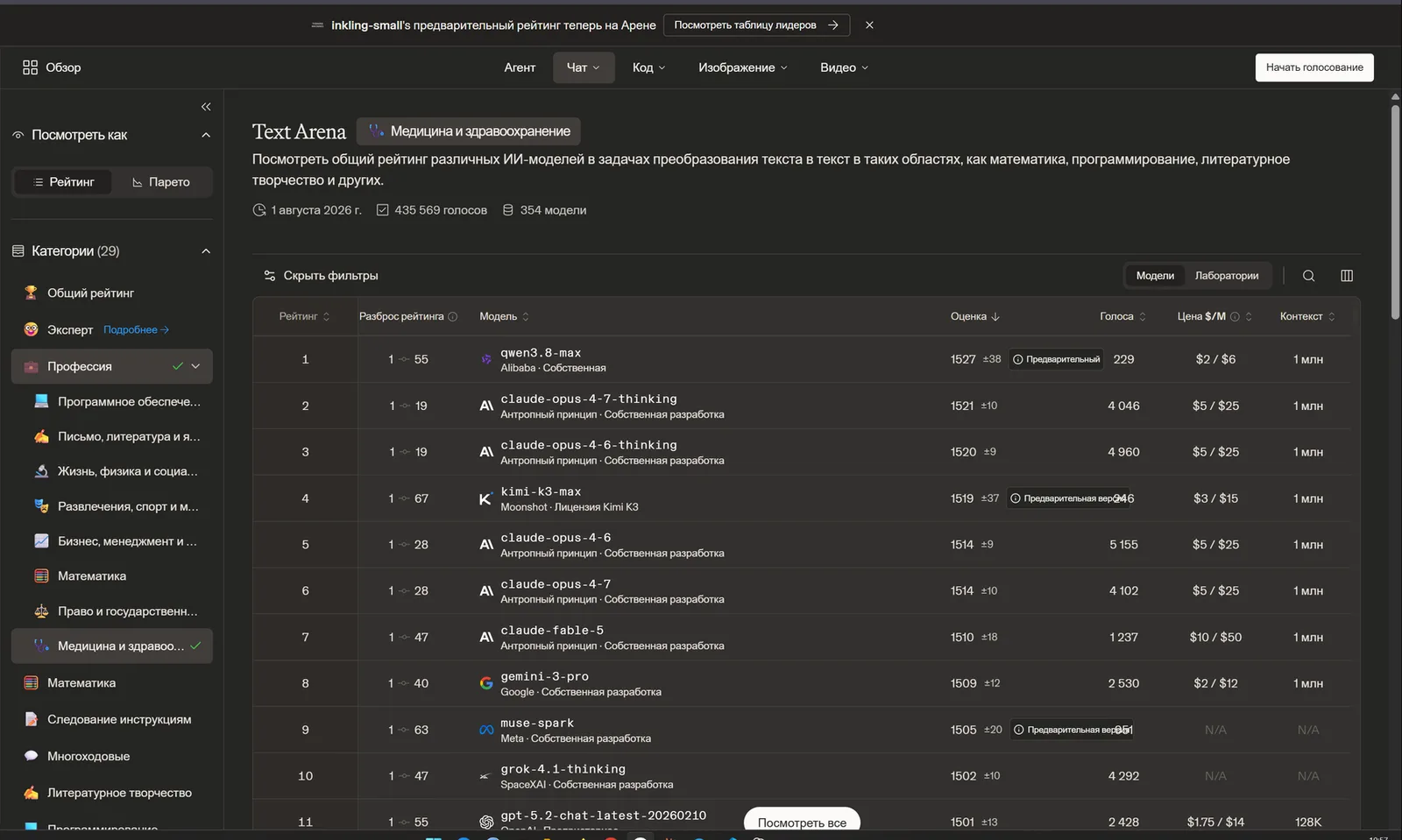Collapse the Посмотреть как section

click(206, 135)
